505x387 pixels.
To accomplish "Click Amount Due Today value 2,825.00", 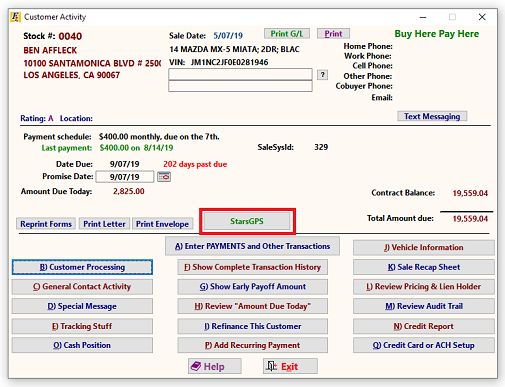I will coord(129,191).
